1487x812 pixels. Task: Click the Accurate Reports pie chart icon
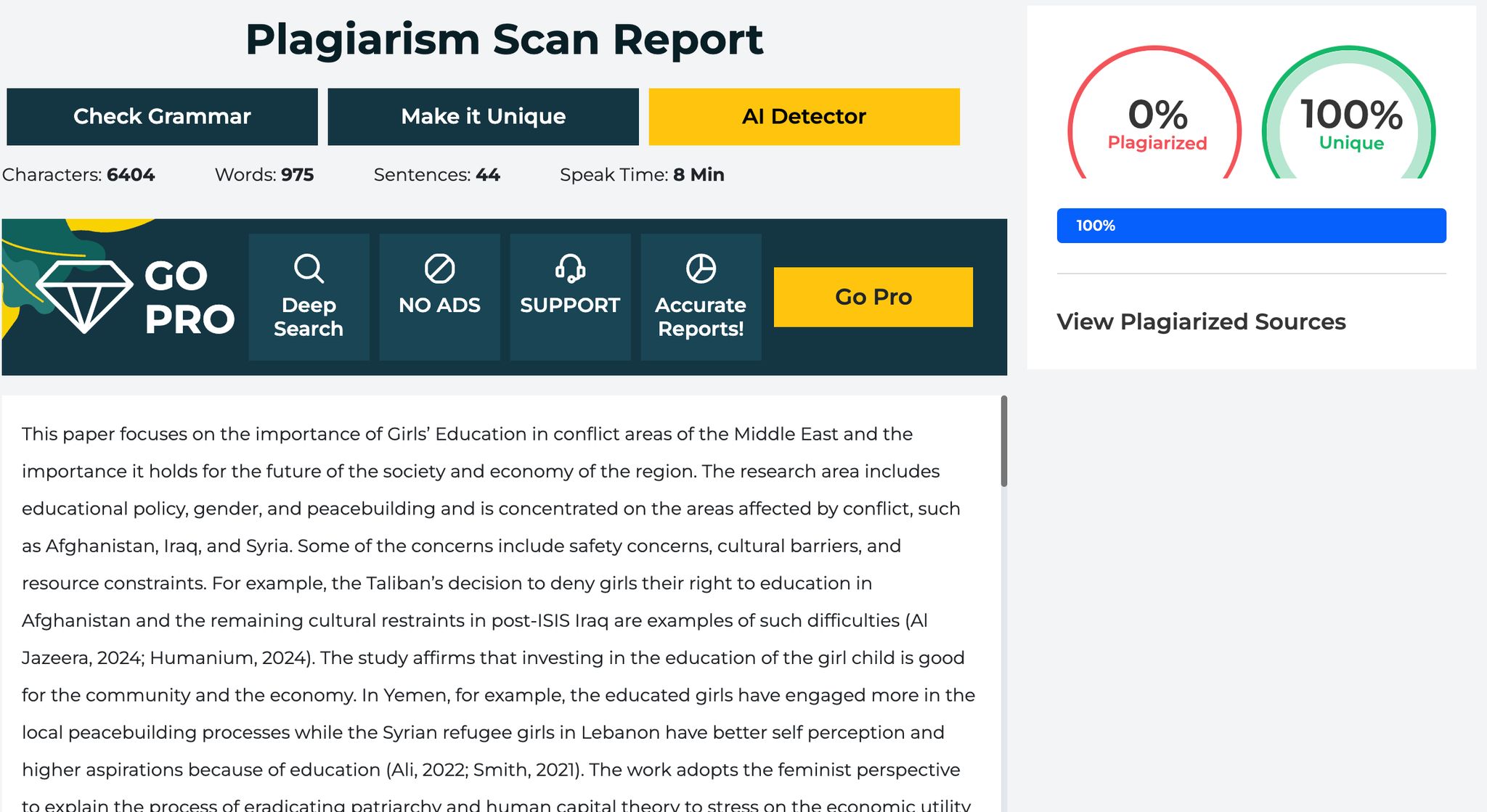click(x=701, y=268)
